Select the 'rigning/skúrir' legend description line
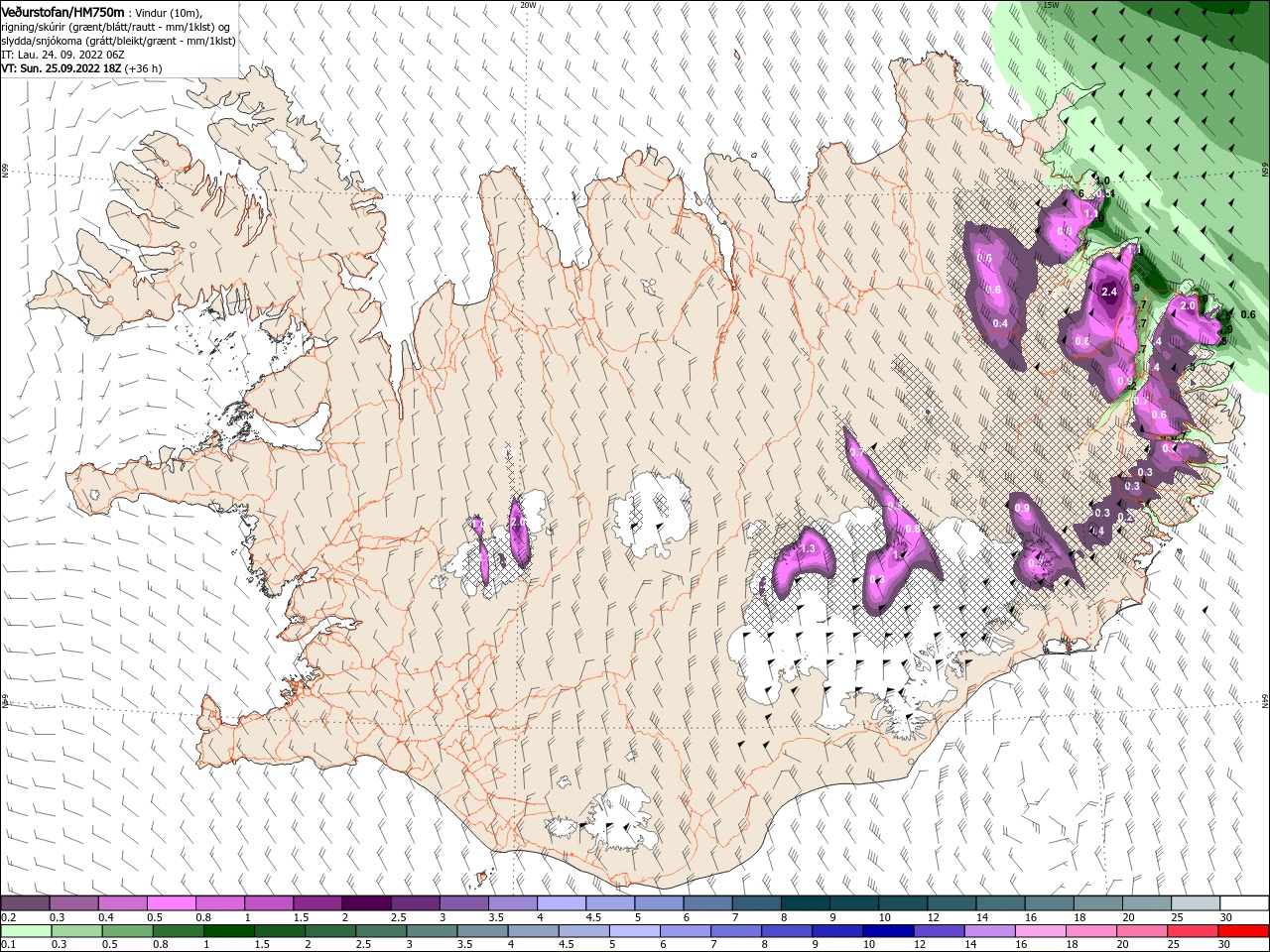The height and width of the screenshot is (952, 1270). [x=115, y=27]
